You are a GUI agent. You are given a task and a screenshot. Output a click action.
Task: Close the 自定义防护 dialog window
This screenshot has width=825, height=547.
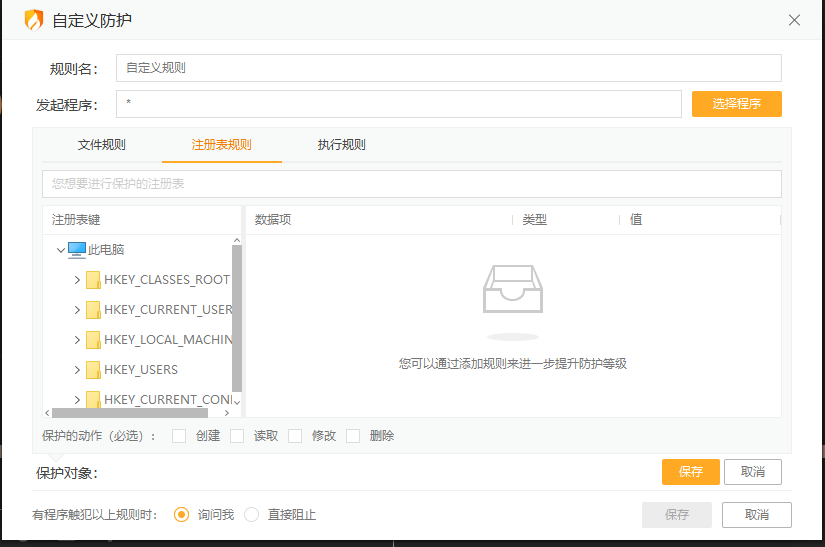click(x=795, y=20)
